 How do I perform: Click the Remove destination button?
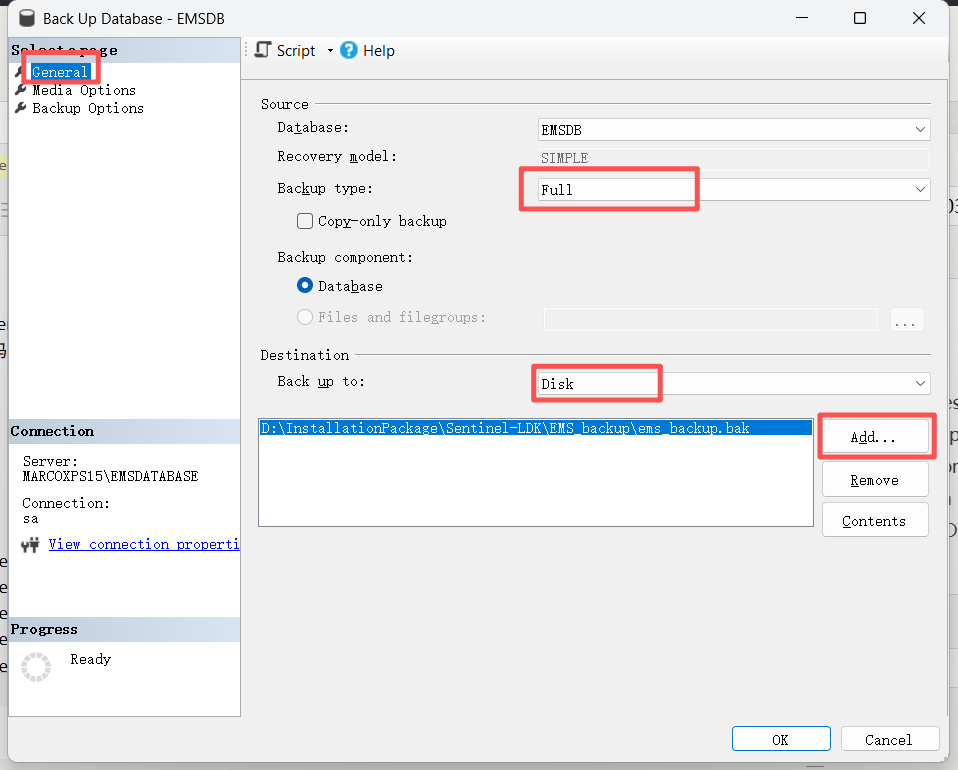point(874,480)
